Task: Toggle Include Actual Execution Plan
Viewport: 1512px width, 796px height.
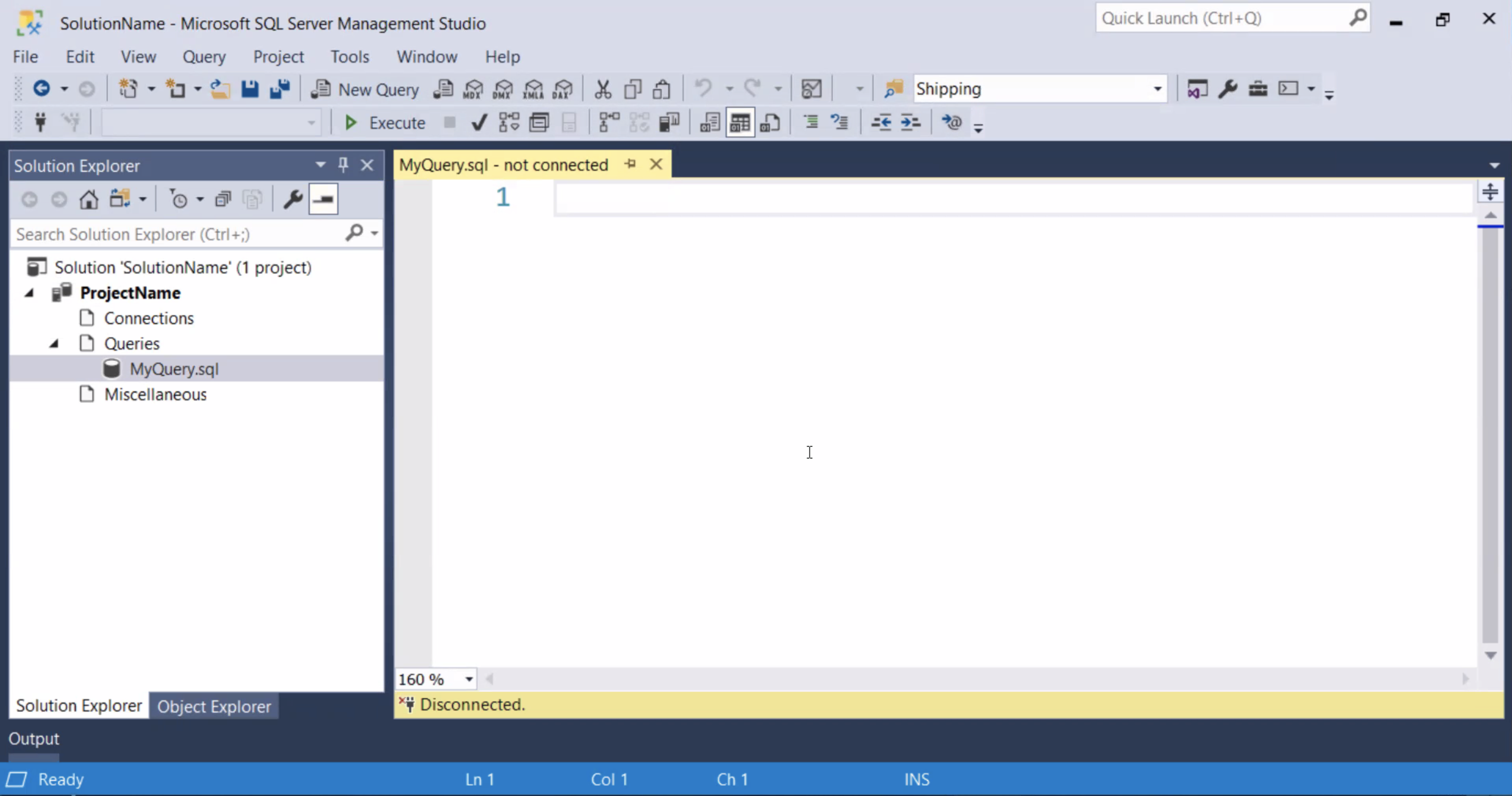Action: click(x=609, y=122)
